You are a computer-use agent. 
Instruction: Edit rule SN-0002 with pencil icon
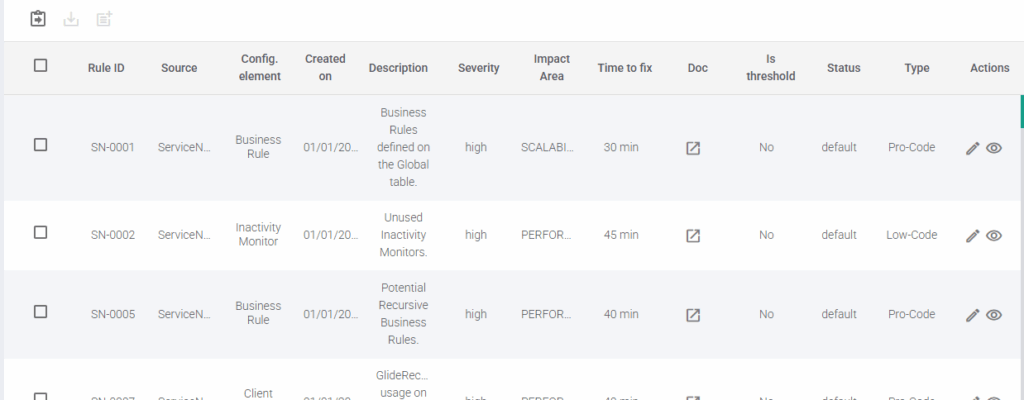click(972, 236)
